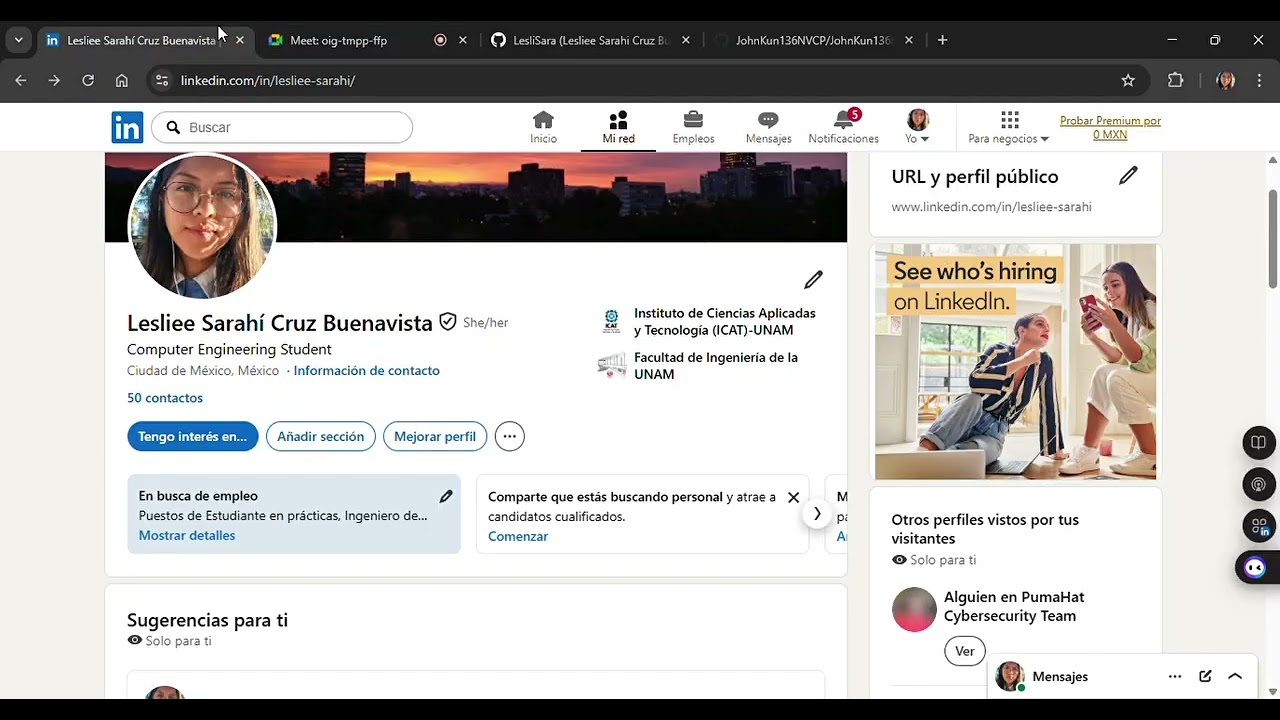
Task: Open the browser home page icon
Action: tap(122, 80)
